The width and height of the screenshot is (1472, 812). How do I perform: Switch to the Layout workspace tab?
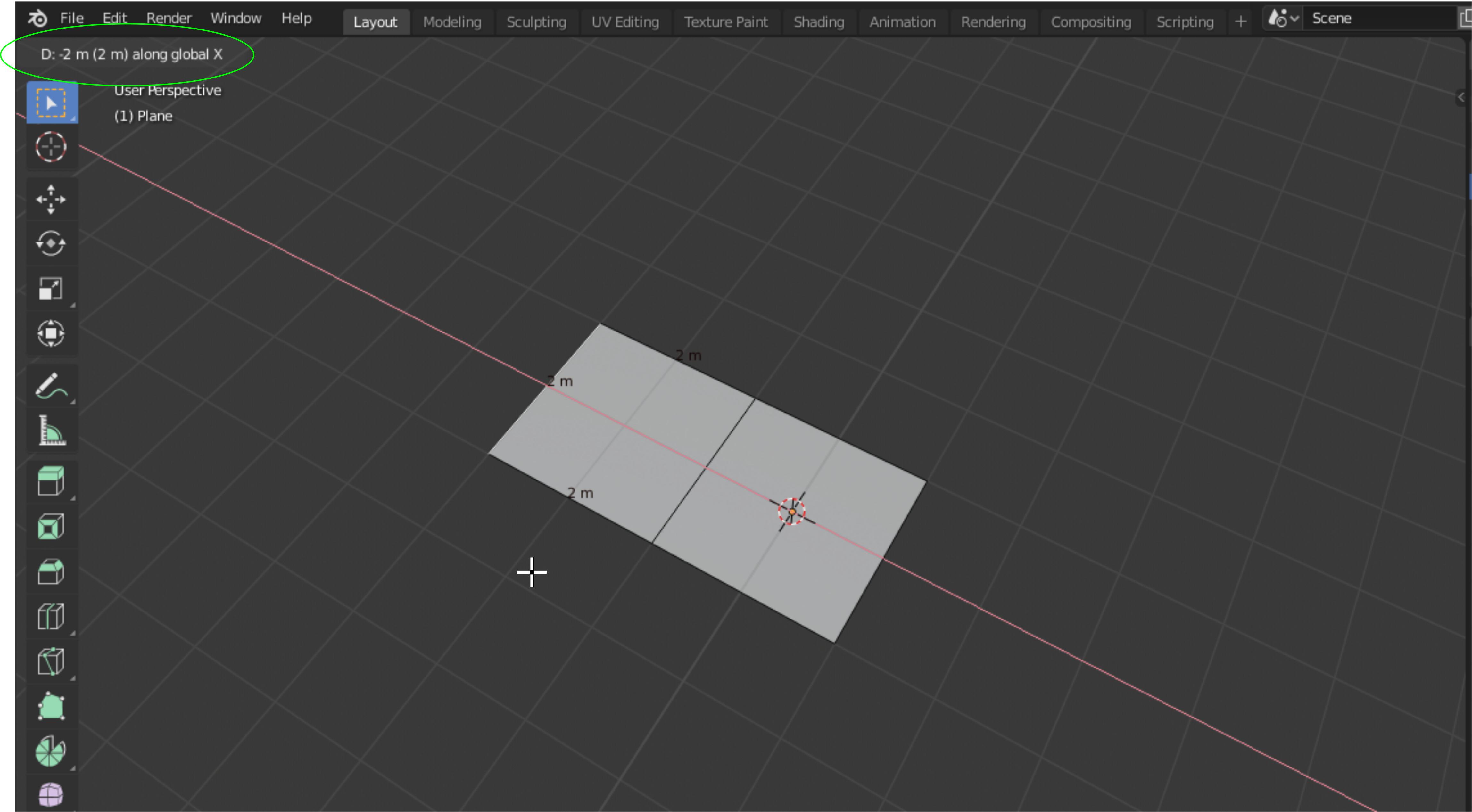[x=376, y=22]
